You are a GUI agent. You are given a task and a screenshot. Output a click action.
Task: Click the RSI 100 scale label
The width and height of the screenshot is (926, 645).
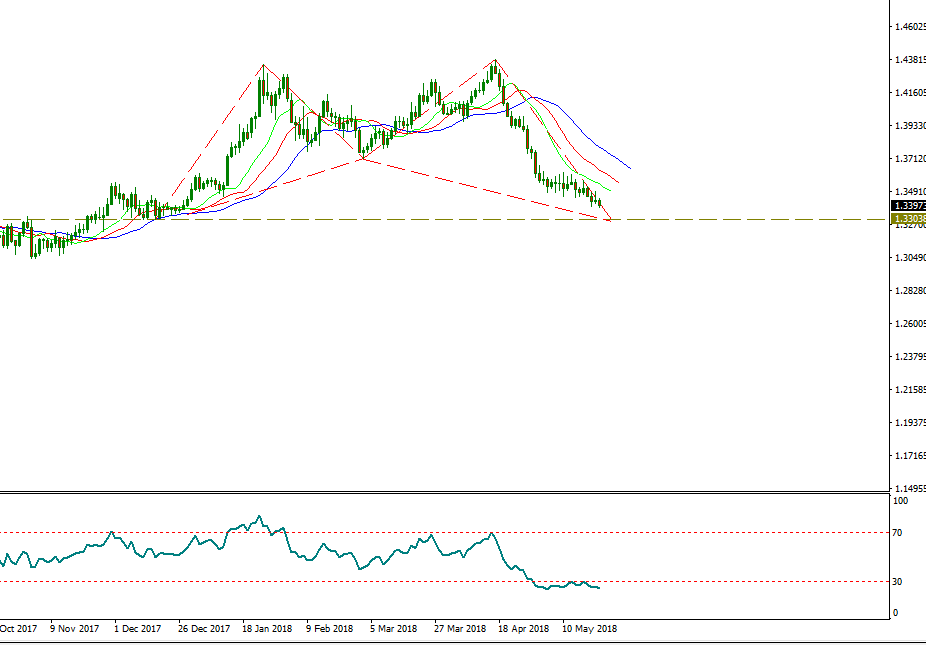tap(900, 501)
